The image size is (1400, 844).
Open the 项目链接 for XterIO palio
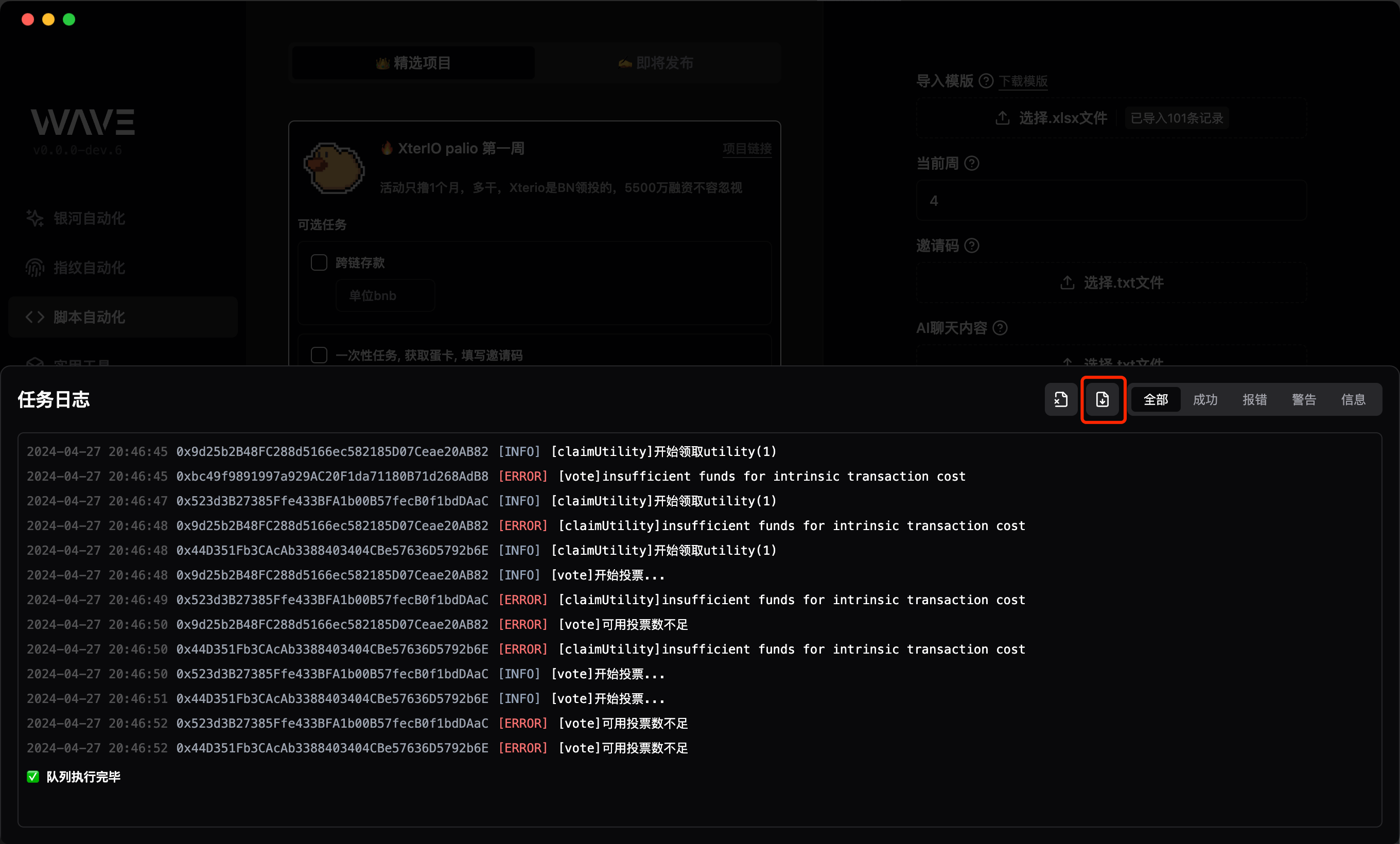tap(747, 149)
